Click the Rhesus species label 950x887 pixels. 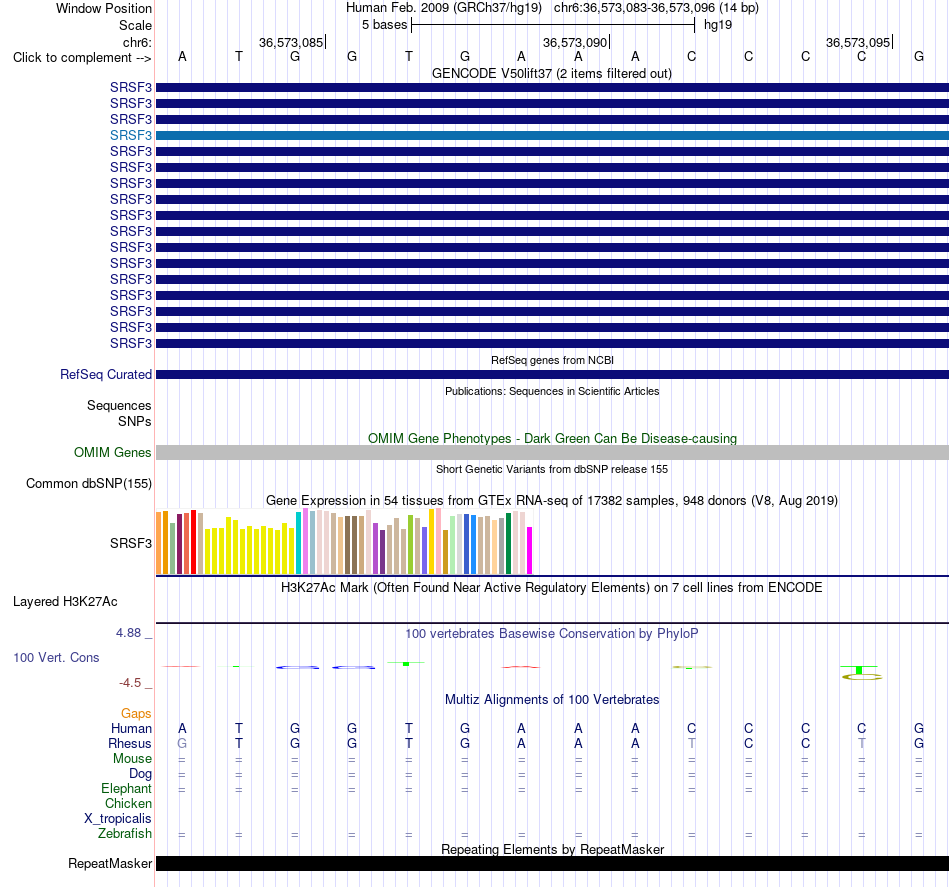point(130,743)
